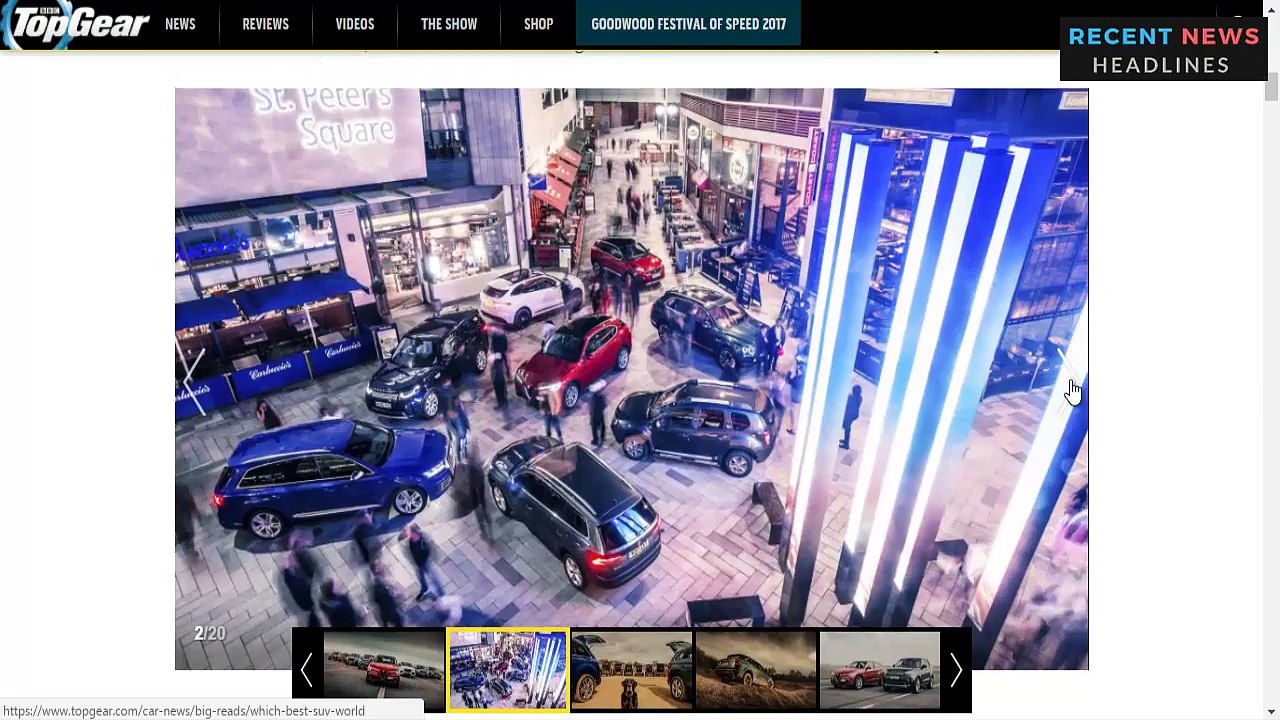Image resolution: width=1280 pixels, height=720 pixels.
Task: Select the off-road dirt SUV thumbnail
Action: 756,670
